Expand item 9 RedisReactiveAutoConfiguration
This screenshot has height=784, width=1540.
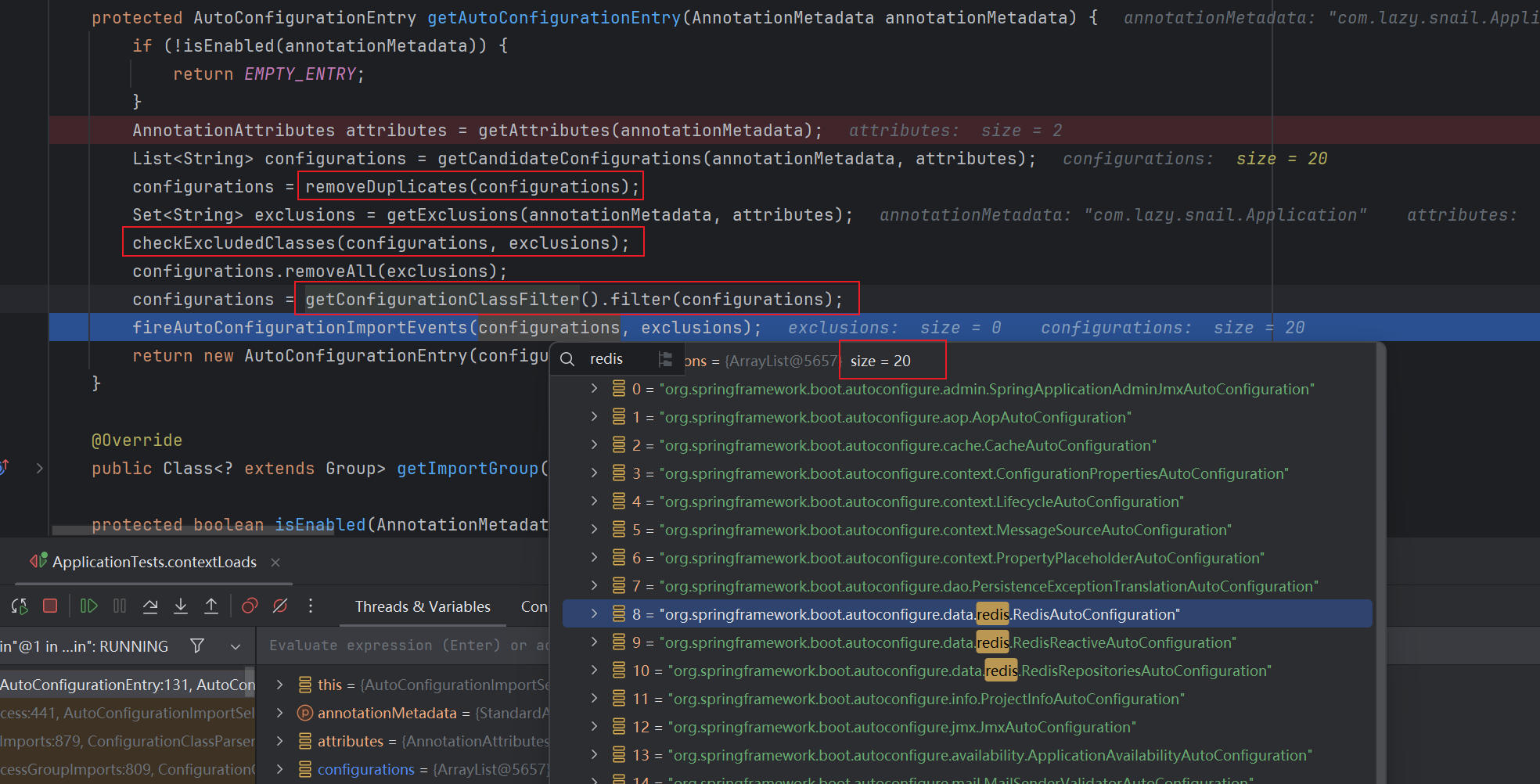click(x=595, y=642)
